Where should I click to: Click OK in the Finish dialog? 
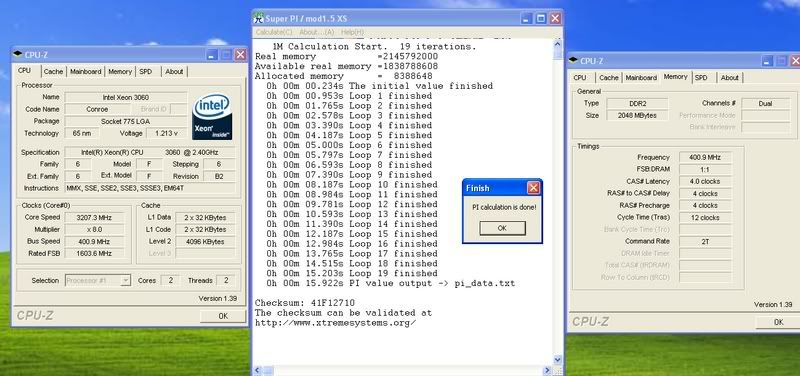coord(502,228)
